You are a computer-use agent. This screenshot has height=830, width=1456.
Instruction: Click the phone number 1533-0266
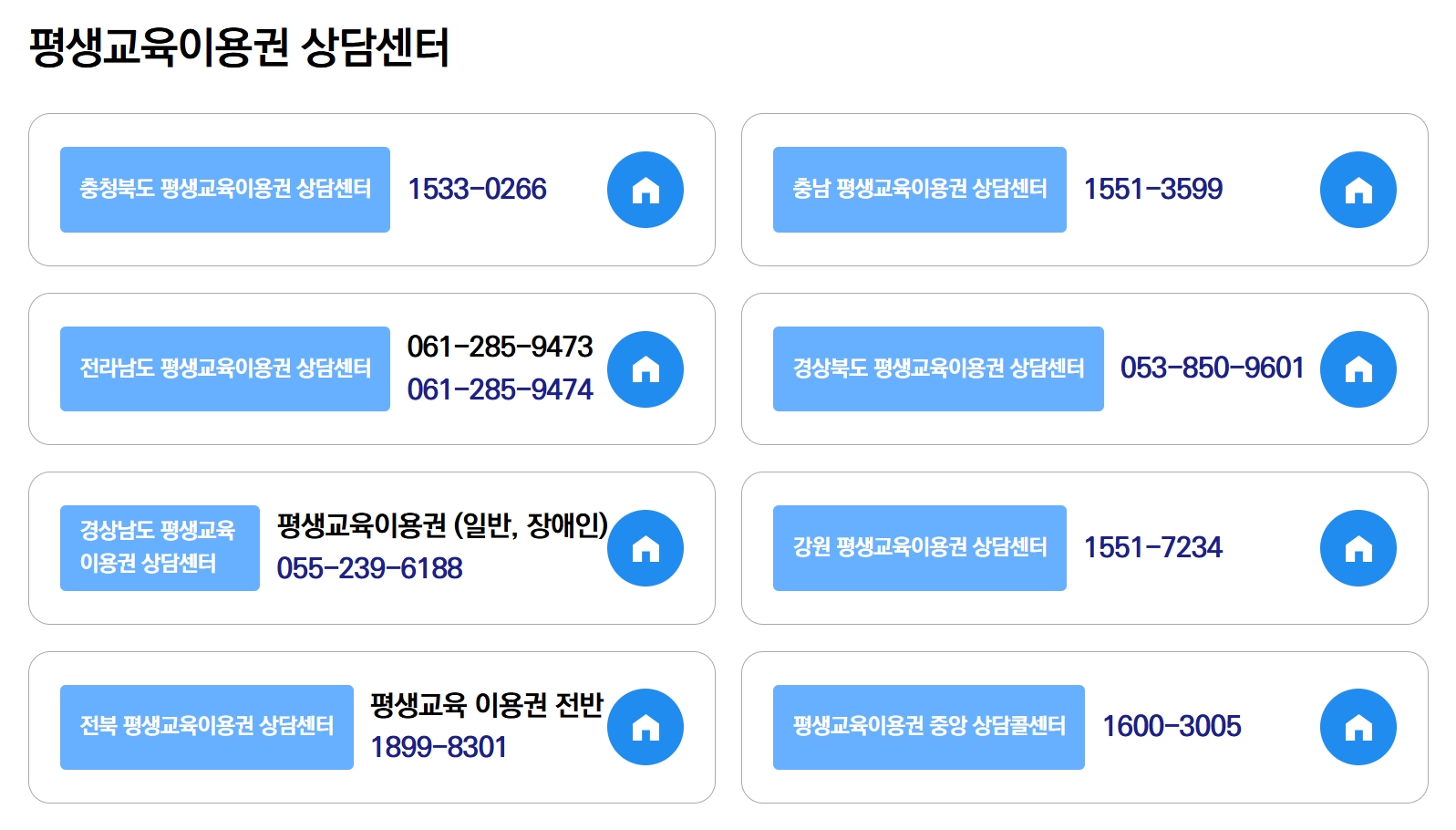479,189
